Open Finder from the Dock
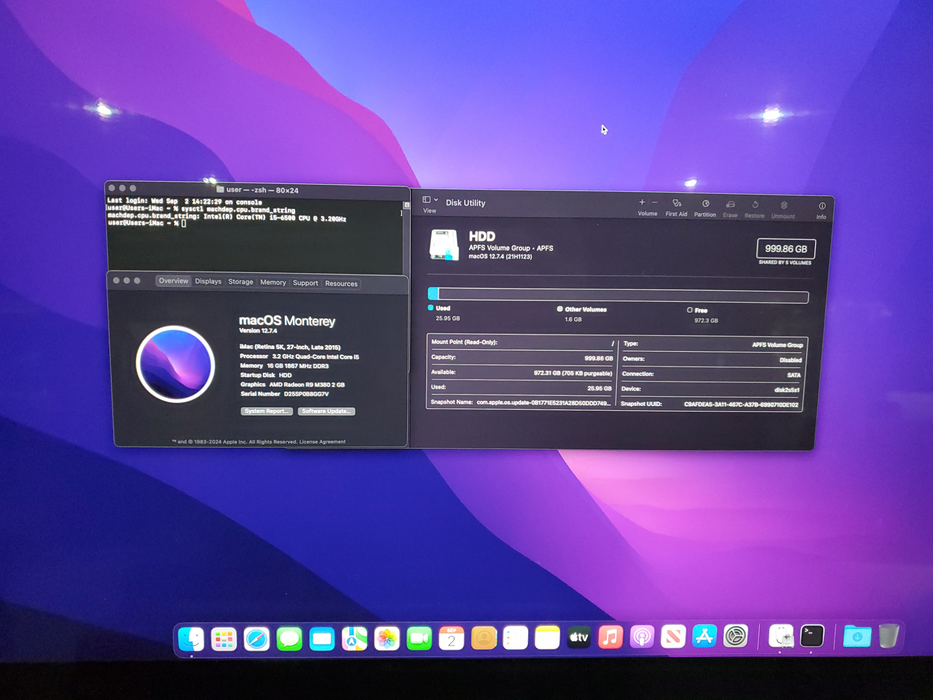Viewport: 933px width, 700px height. coord(191,639)
